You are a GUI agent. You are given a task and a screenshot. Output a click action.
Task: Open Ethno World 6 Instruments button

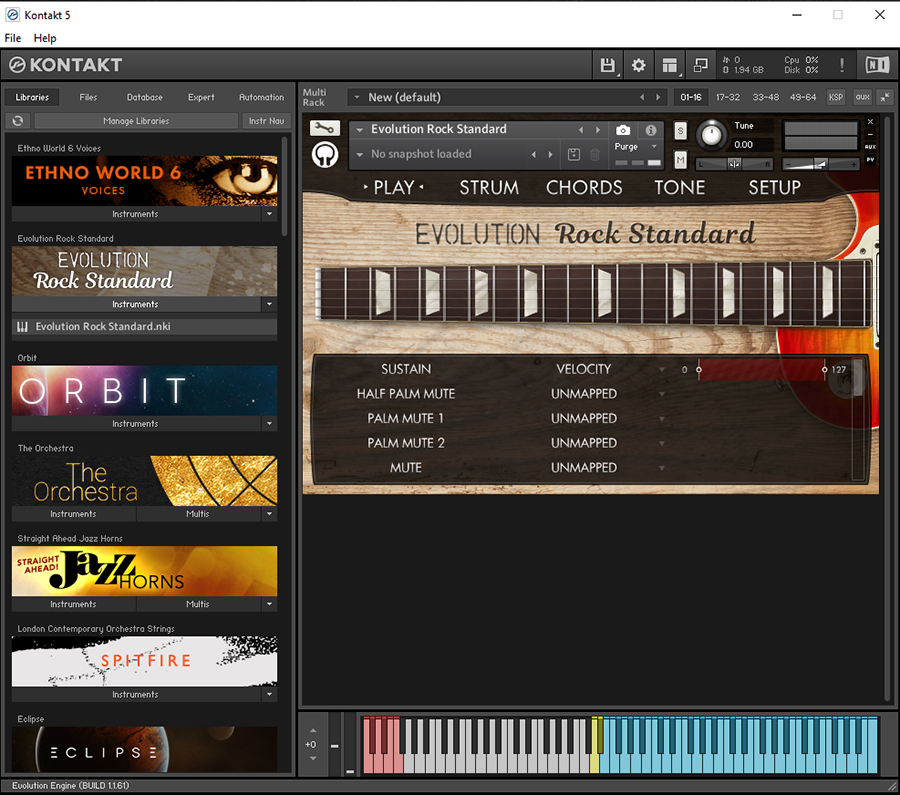coord(135,214)
